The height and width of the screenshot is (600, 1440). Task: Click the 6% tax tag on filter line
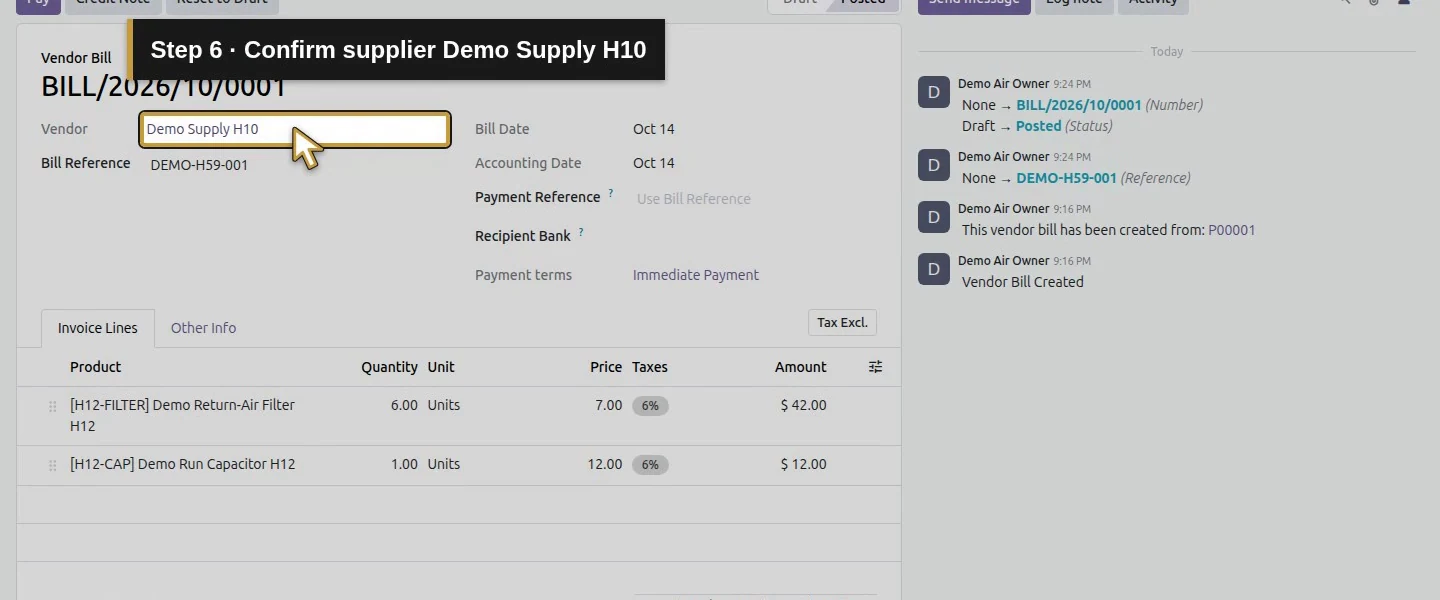(x=650, y=406)
